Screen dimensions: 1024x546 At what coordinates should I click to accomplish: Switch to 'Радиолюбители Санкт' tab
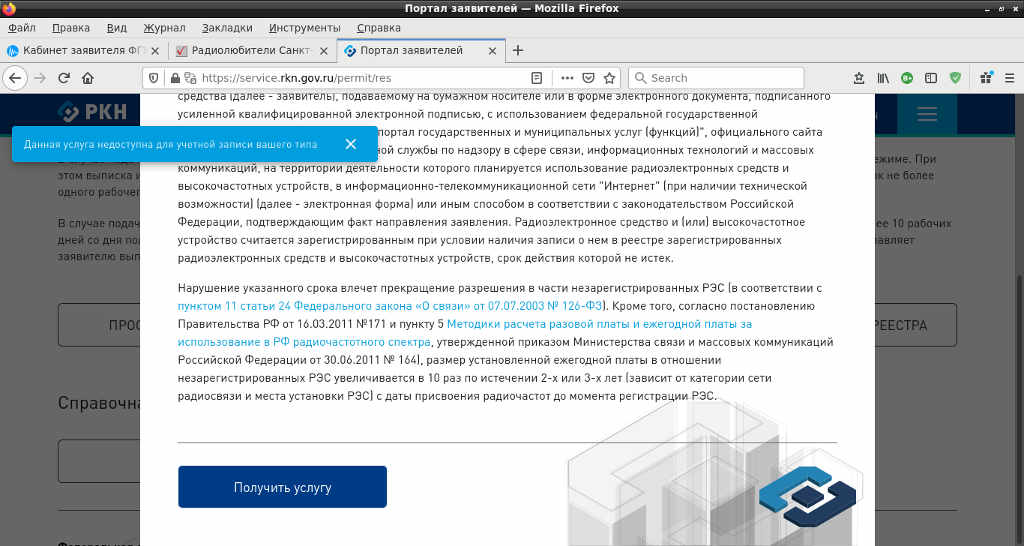pyautogui.click(x=252, y=50)
